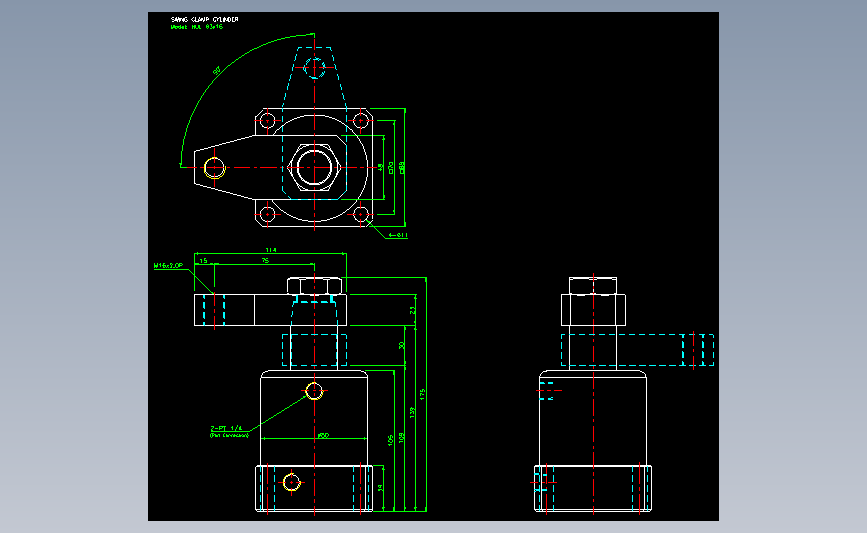Click the 90 degree arc dimension label

coord(217,71)
